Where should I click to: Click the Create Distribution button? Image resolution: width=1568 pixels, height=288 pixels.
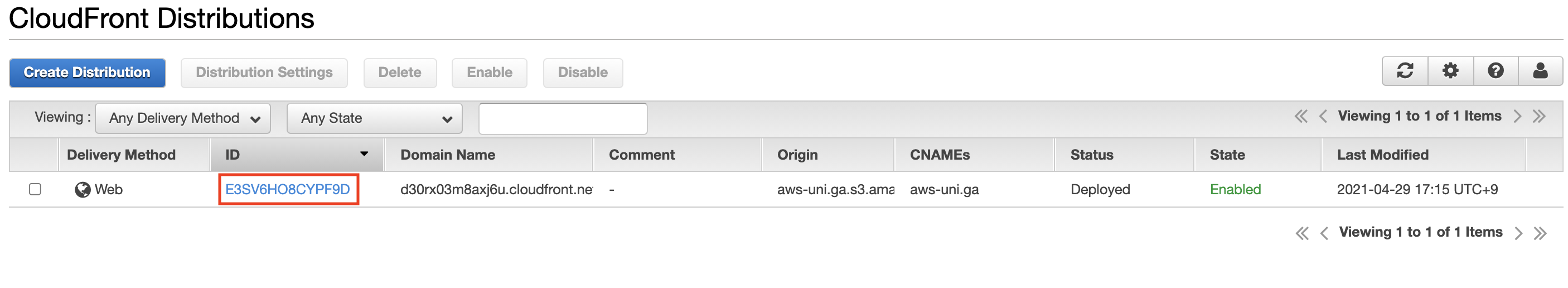click(87, 73)
